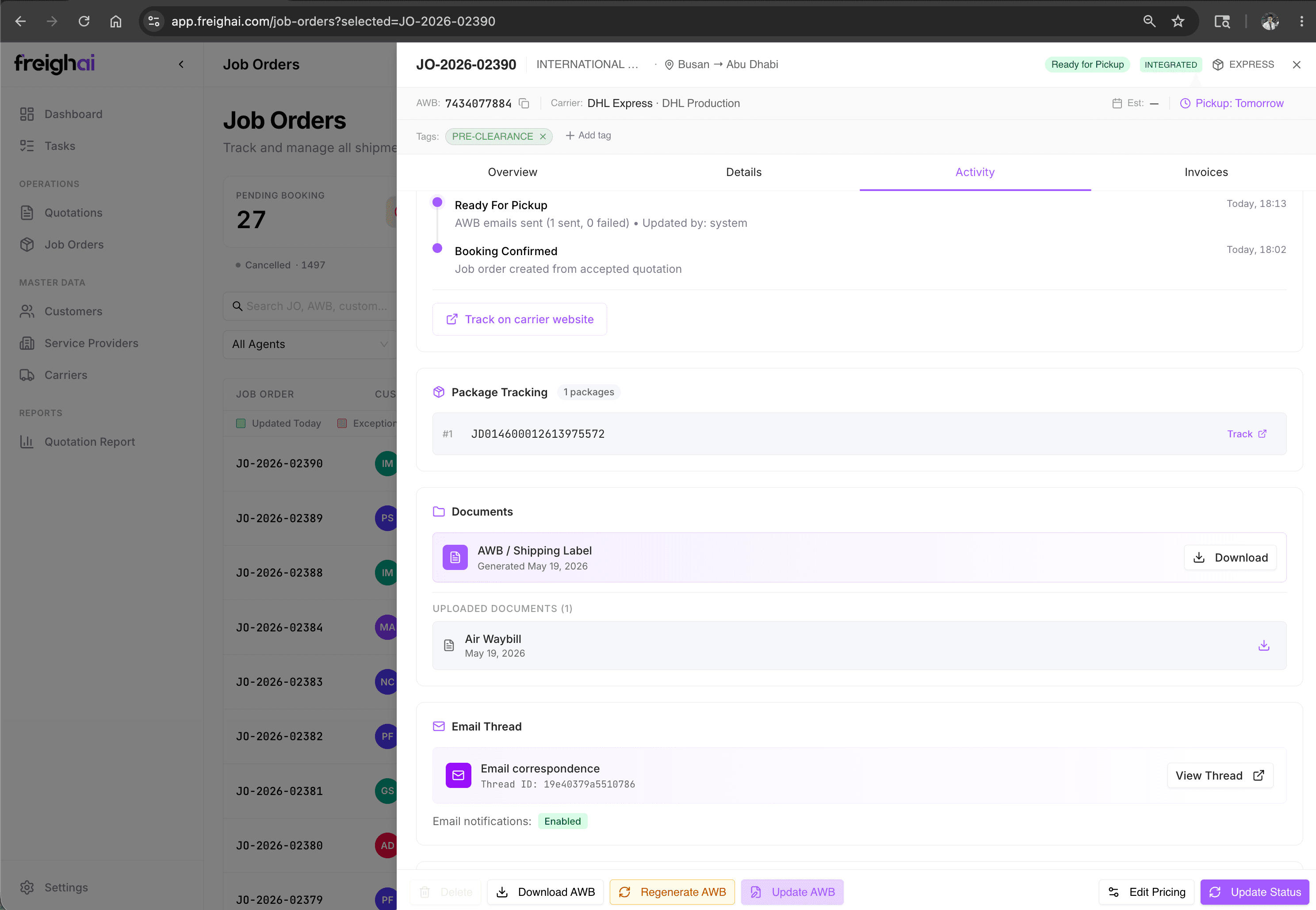Open the browser three-dot menu
The width and height of the screenshot is (1316, 910).
(1301, 21)
